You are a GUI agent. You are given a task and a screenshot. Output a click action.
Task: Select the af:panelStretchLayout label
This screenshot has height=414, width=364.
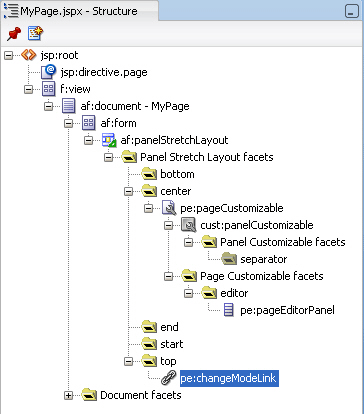(x=174, y=140)
